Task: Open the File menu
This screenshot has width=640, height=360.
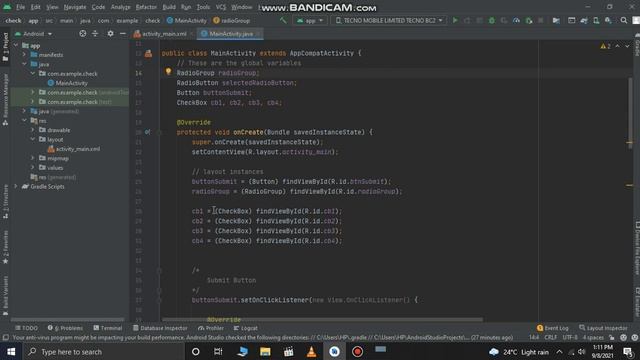Action: (x=20, y=7)
